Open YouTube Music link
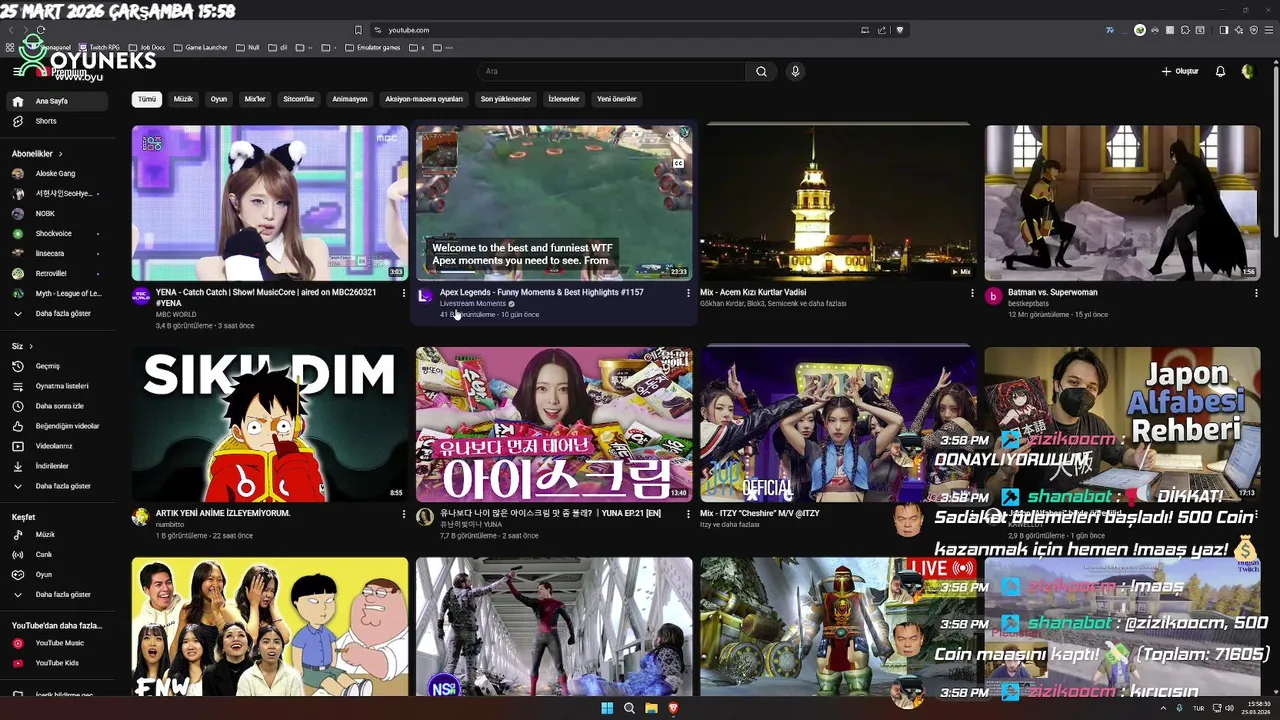Screen dimensions: 1280x720 (57, 643)
